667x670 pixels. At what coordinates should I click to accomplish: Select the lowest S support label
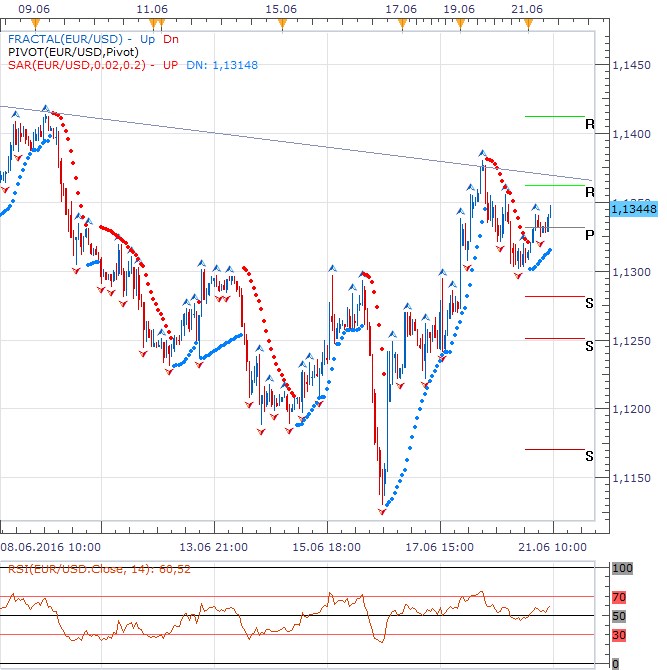590,456
